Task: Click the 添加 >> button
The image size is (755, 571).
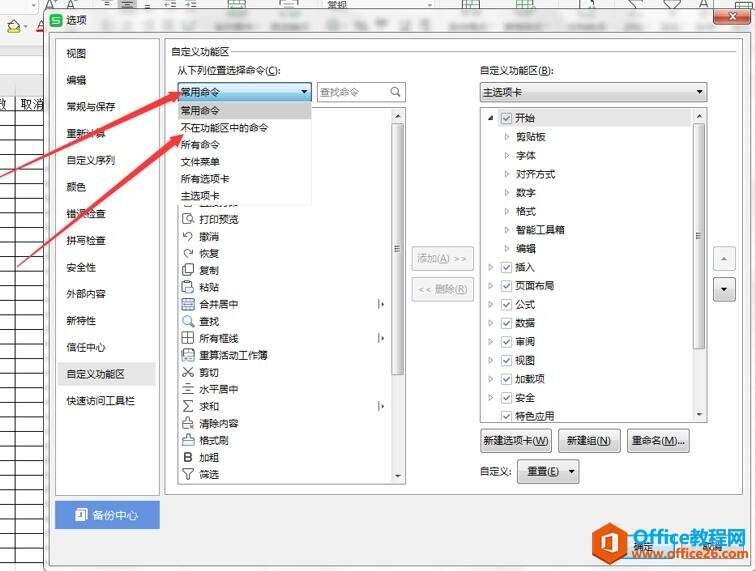Action: tap(442, 259)
